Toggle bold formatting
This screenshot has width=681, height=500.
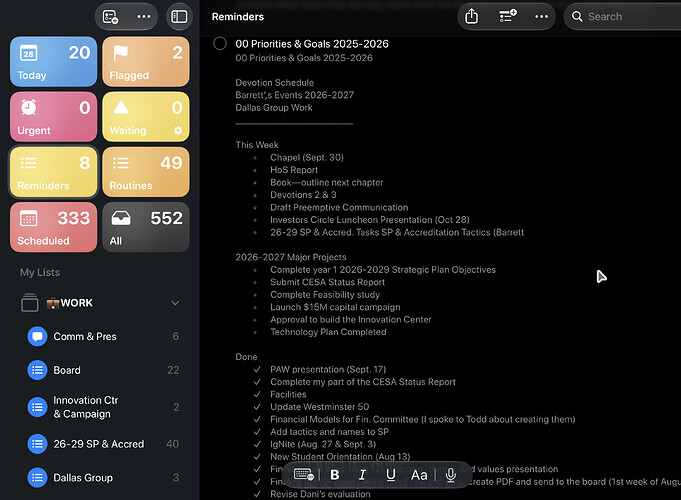[334, 475]
